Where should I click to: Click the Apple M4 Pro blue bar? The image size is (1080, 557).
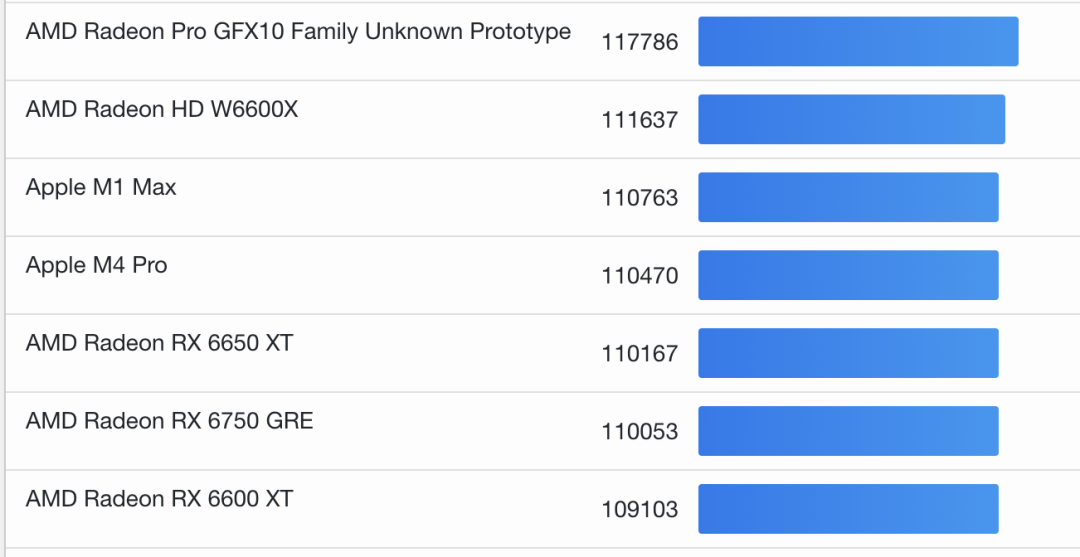[x=848, y=276]
